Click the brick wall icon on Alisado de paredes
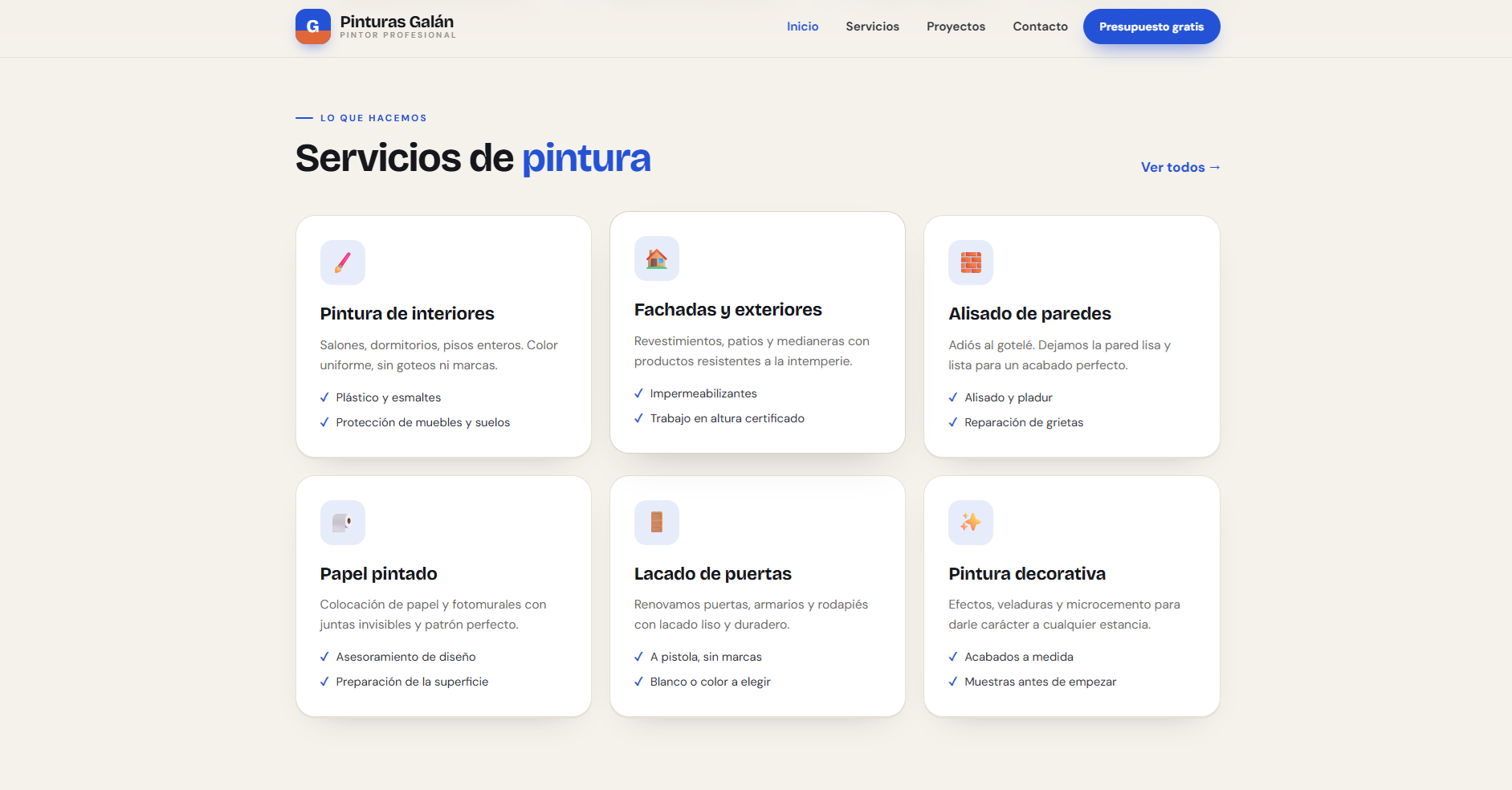1512x790 pixels. tap(971, 263)
